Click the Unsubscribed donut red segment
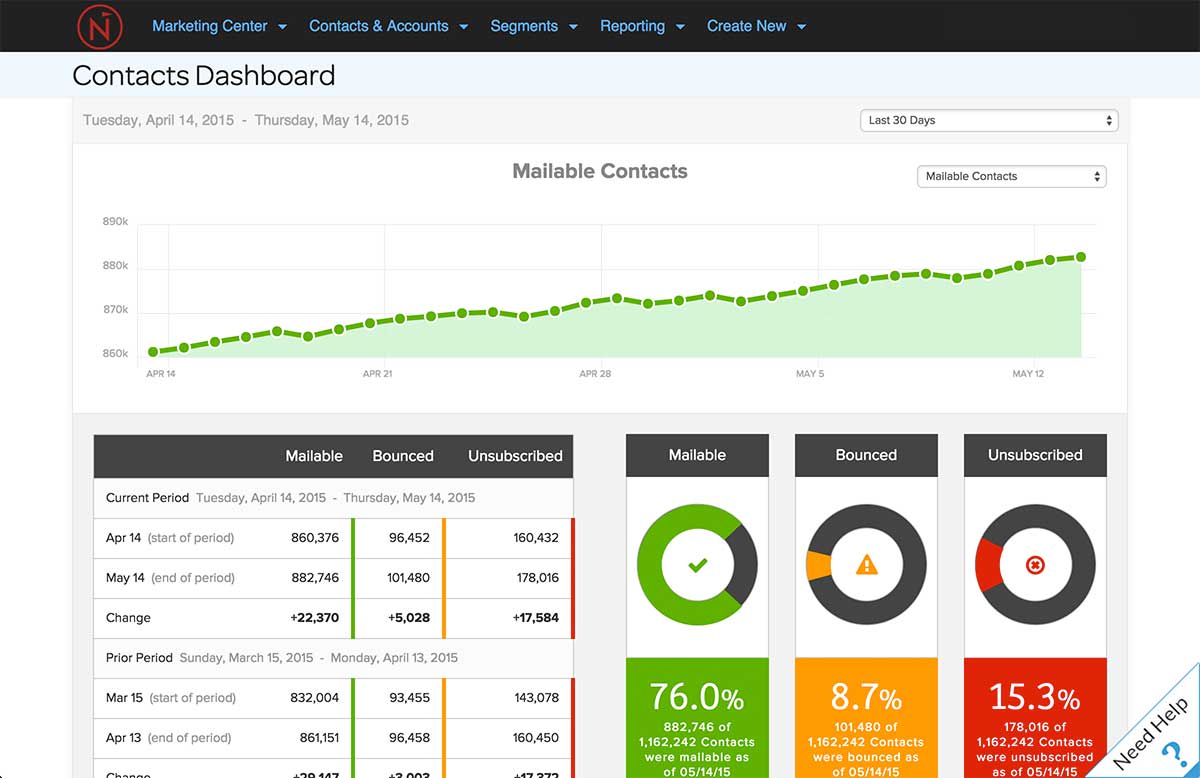This screenshot has width=1200, height=778. [x=986, y=565]
